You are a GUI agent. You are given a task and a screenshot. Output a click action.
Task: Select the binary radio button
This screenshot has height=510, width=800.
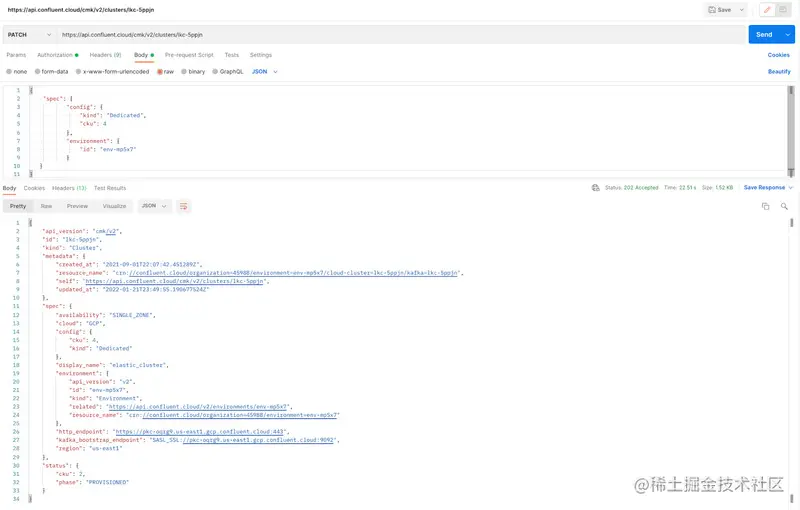184,72
